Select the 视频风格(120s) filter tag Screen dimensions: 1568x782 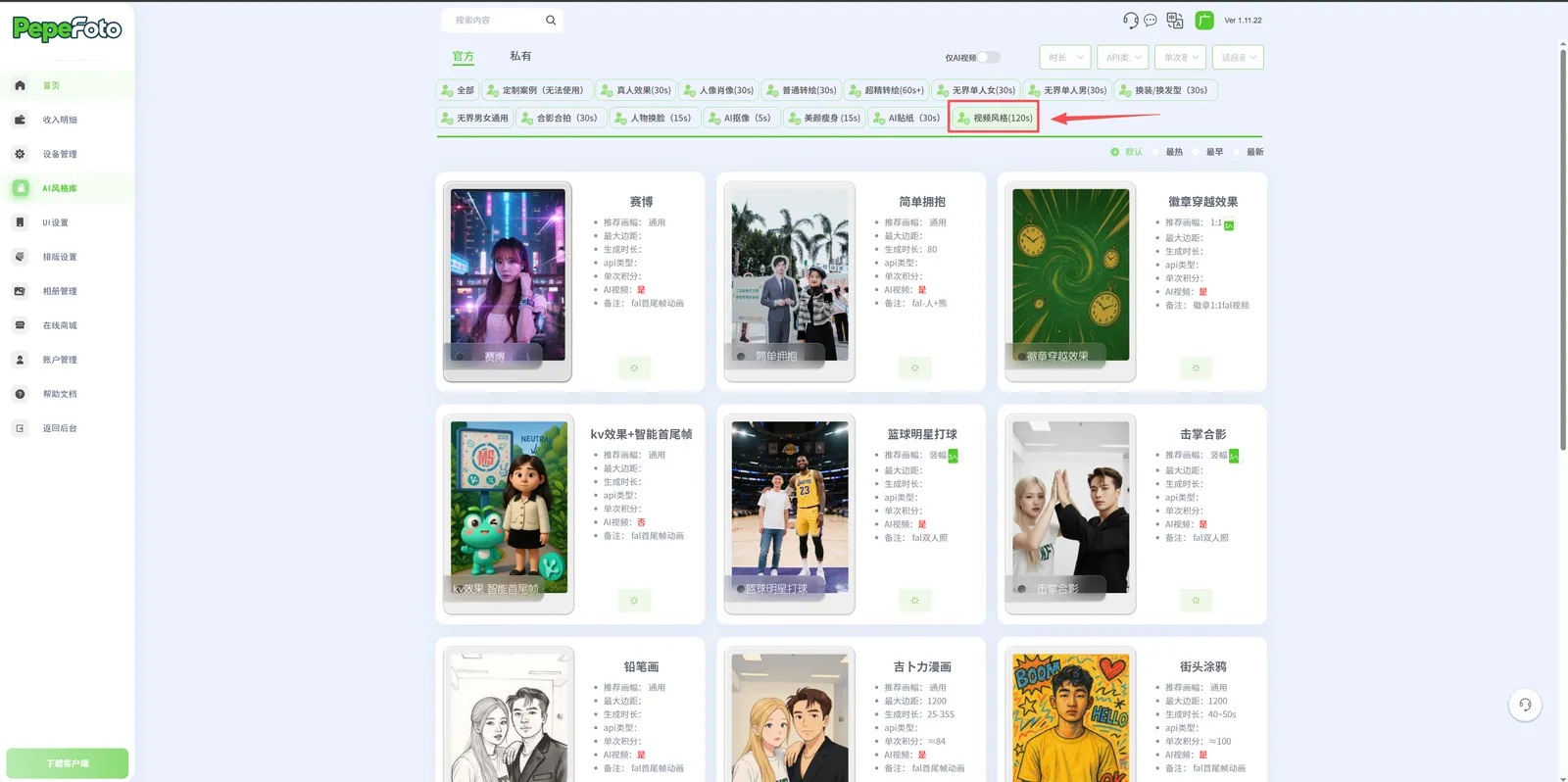pos(994,119)
